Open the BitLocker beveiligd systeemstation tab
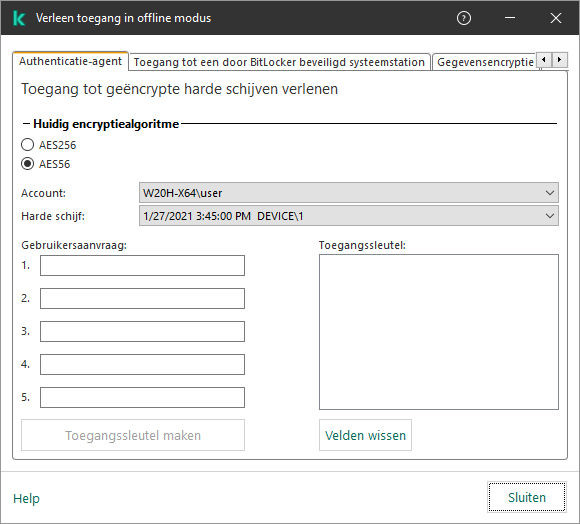The width and height of the screenshot is (580, 524). coord(279,62)
